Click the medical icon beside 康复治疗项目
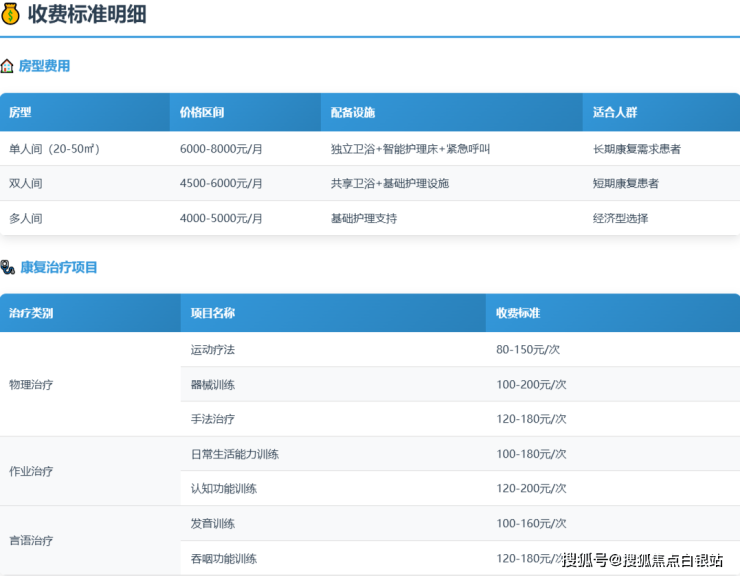Viewport: 740px width, 576px height. point(8,267)
